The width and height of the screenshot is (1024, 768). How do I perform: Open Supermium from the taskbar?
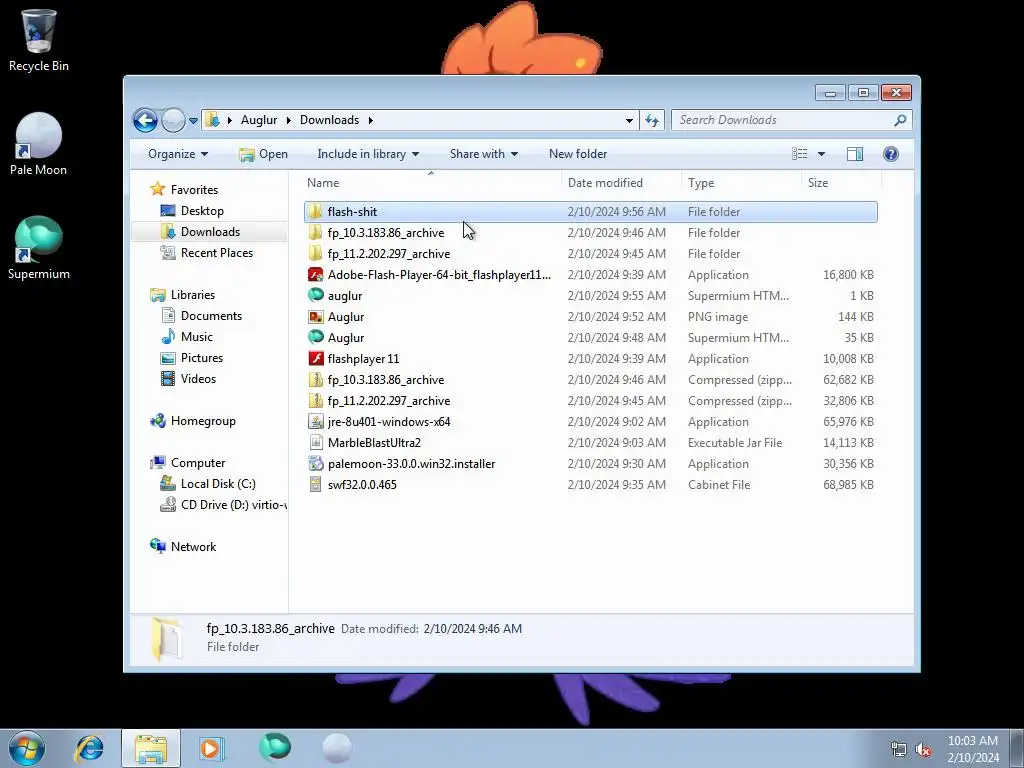click(x=274, y=748)
